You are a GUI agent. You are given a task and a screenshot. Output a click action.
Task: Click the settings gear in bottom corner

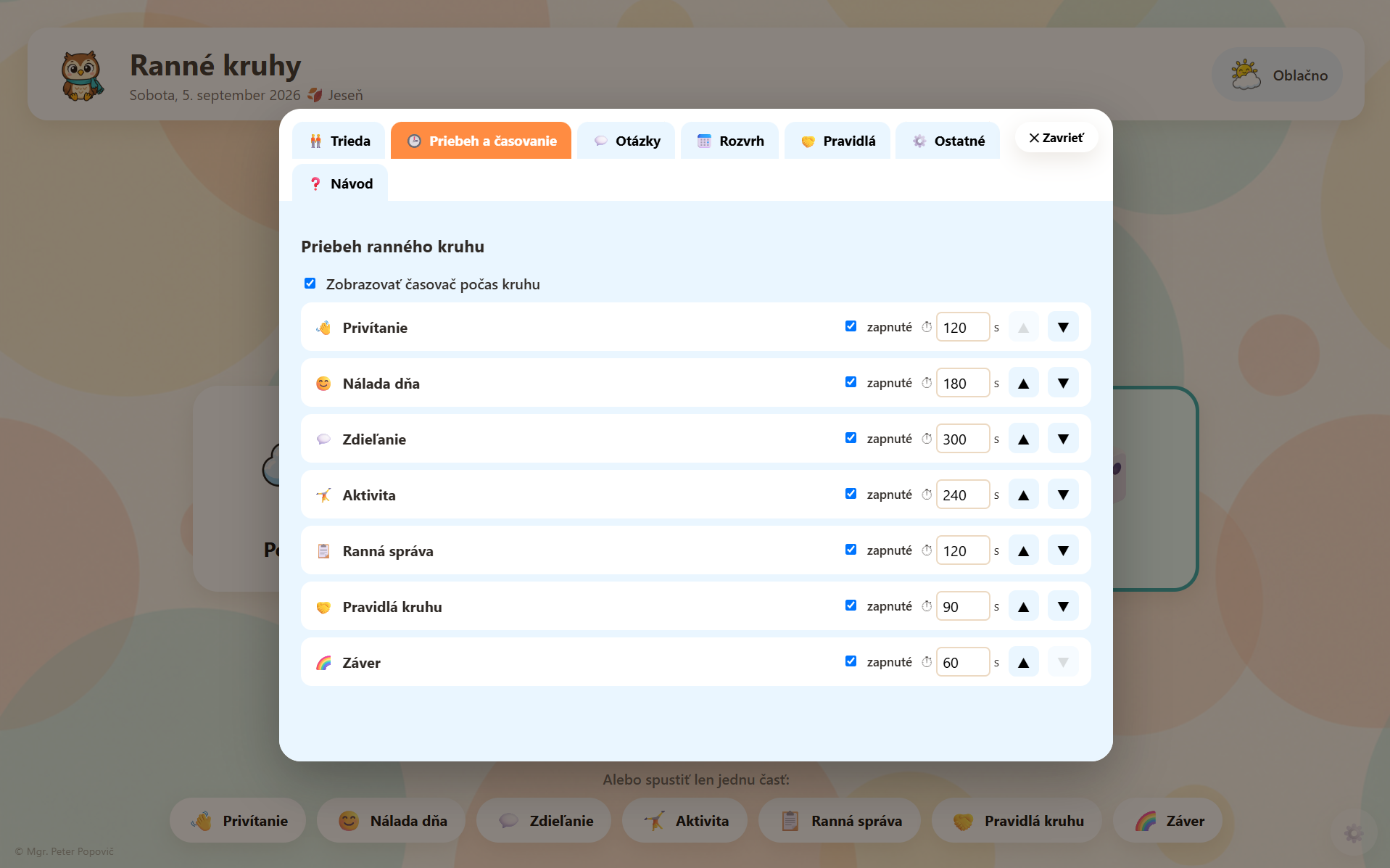click(x=1353, y=833)
